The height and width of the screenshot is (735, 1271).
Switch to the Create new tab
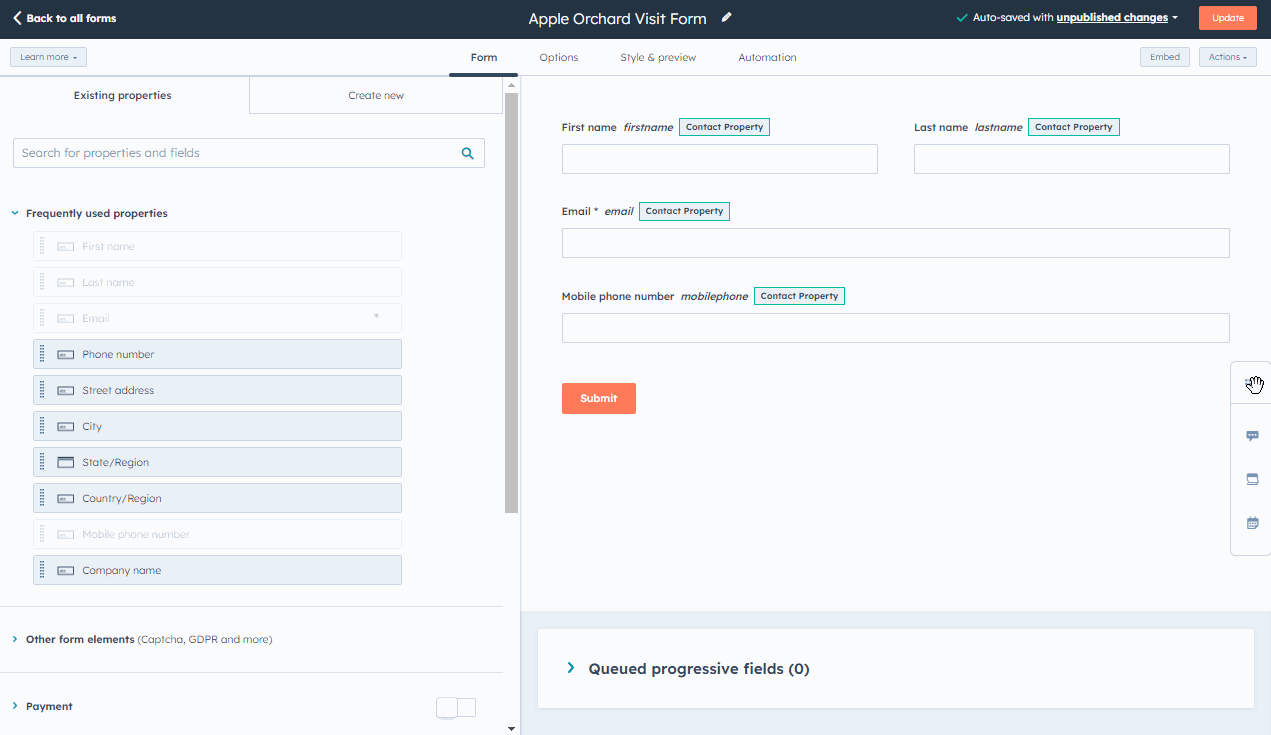click(376, 95)
